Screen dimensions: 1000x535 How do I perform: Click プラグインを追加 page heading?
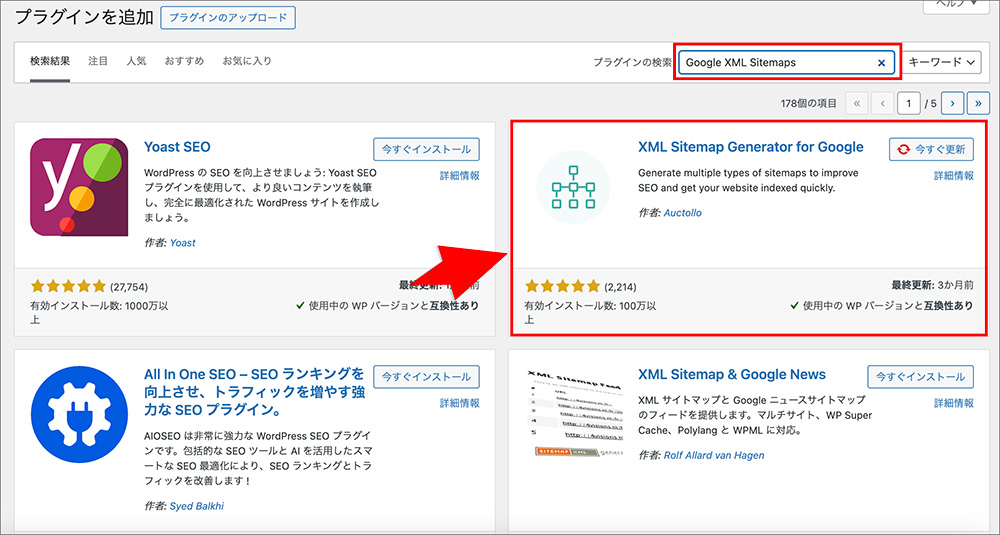(84, 17)
